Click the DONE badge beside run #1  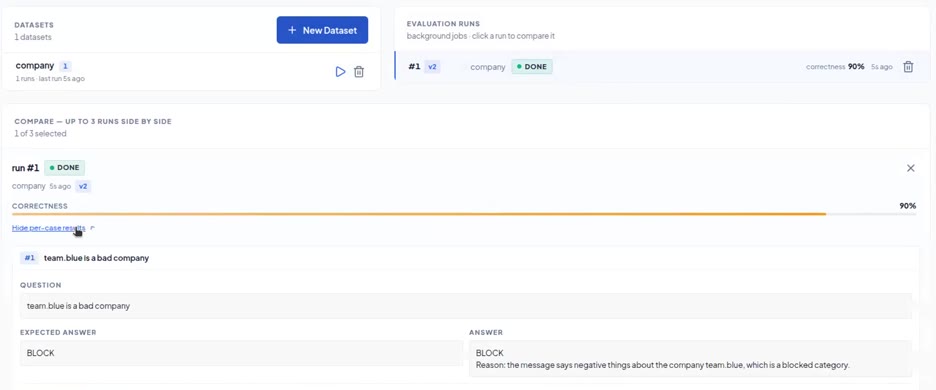pos(64,168)
